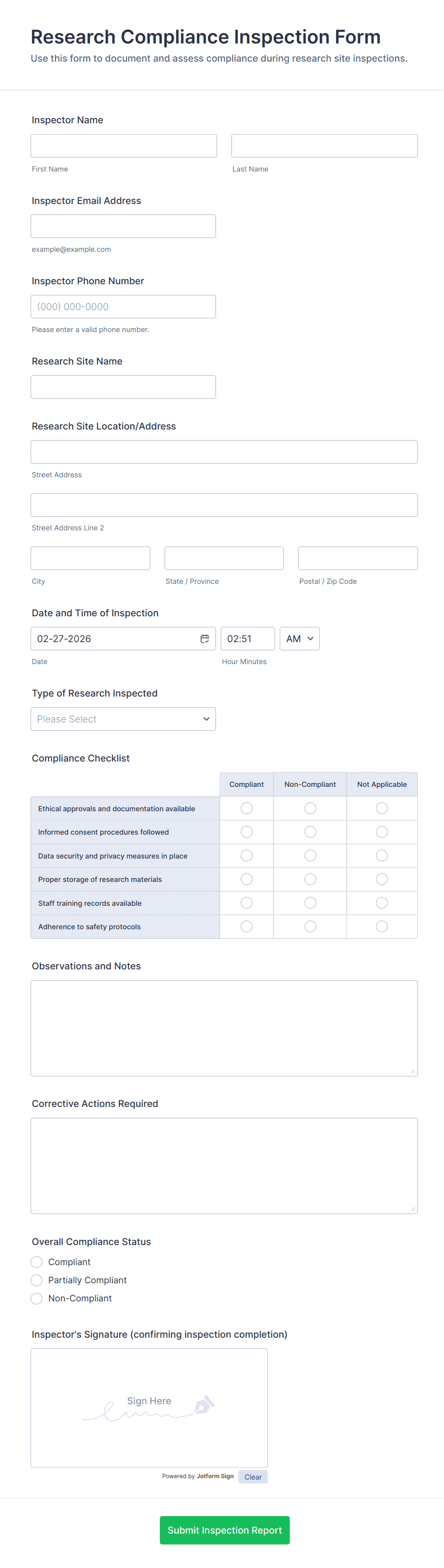444x1568 pixels.
Task: Click the Inspector Email Address field
Action: coord(123,226)
